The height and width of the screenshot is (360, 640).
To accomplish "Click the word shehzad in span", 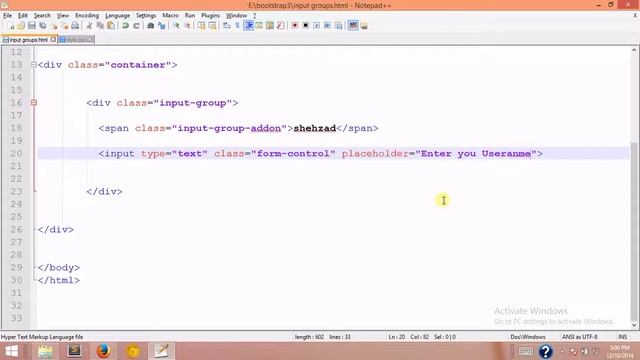I will [x=315, y=128].
